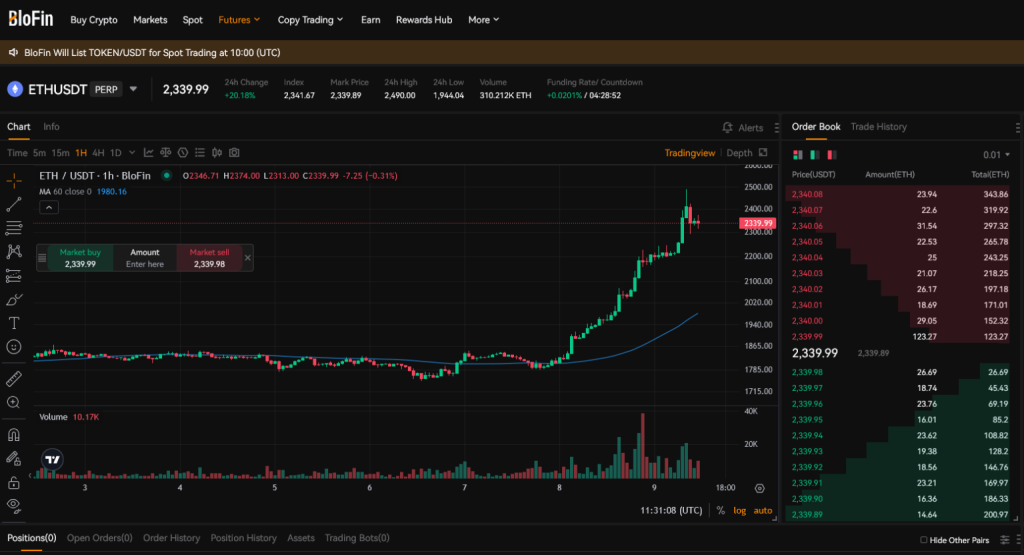The width and height of the screenshot is (1024, 555).
Task: Click ask price 2,340.08 in order book
Action: pos(807,195)
